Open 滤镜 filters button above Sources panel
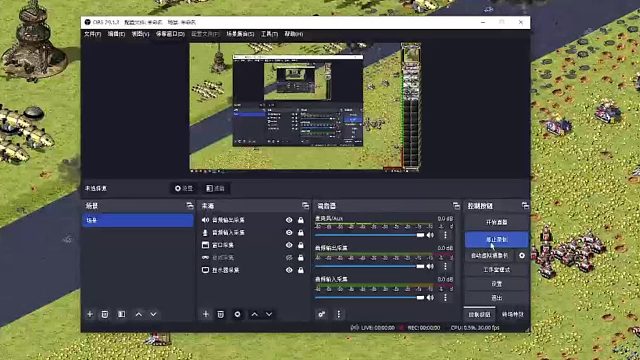 click(216, 188)
